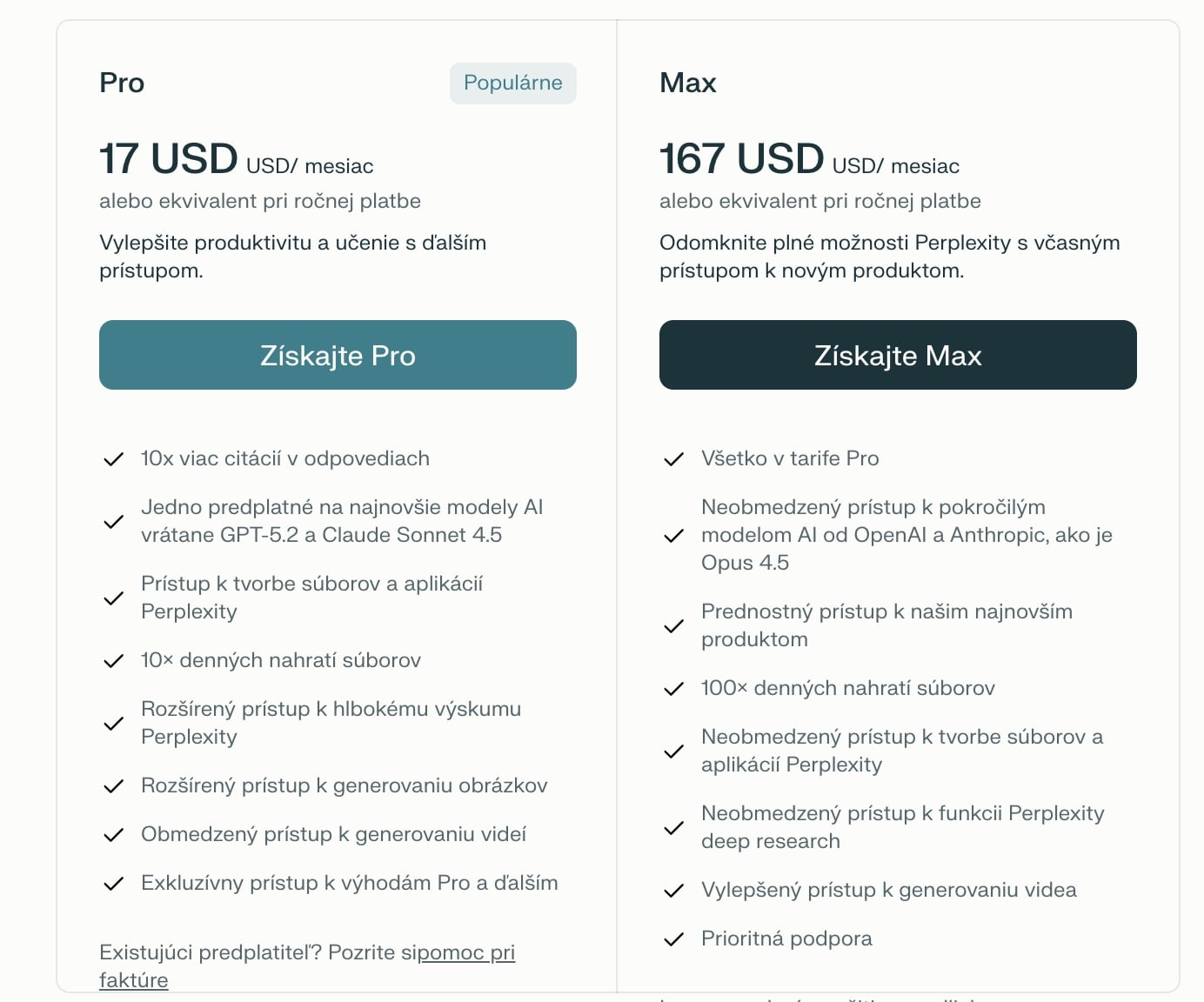The width and height of the screenshot is (1204, 1002).
Task: Click checkmark beside Rozšírený prístup k generovaniu obrázkov
Action: [114, 786]
